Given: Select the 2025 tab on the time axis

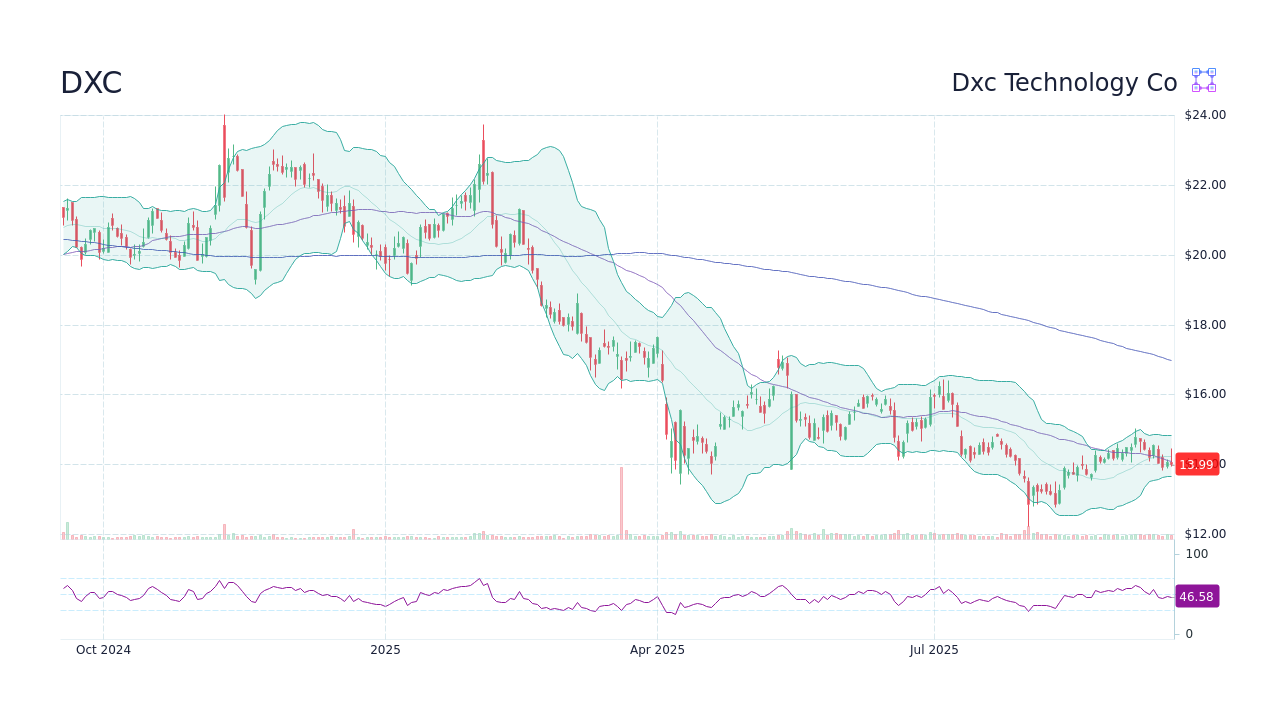Looking at the screenshot, I should click(x=385, y=650).
